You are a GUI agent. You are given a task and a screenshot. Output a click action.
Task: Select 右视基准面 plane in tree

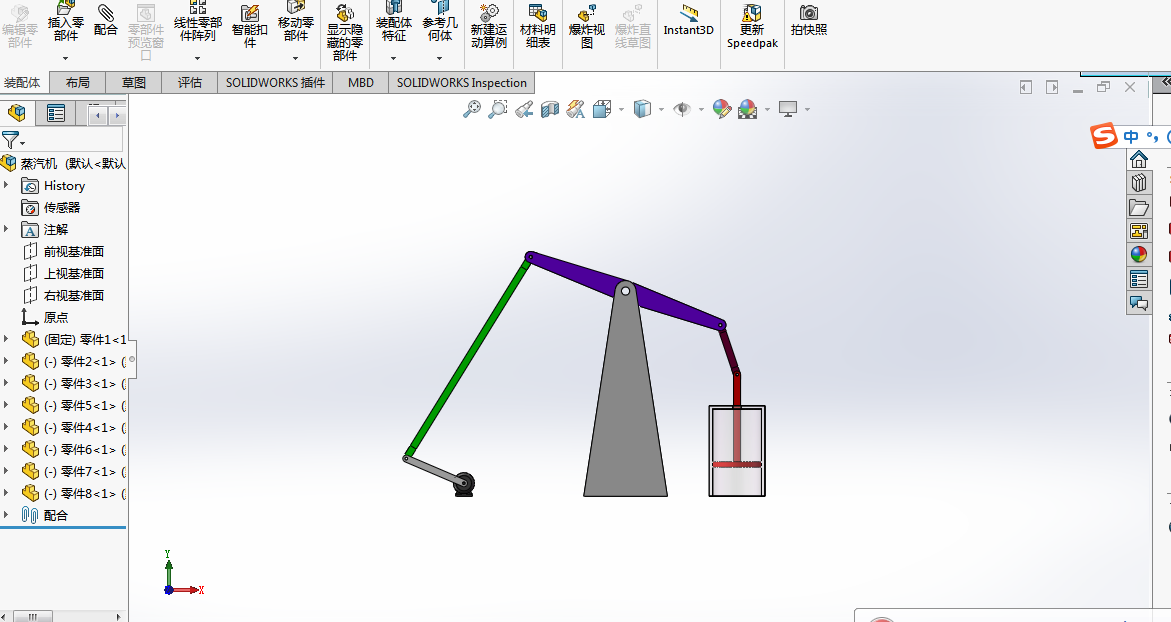click(x=73, y=295)
